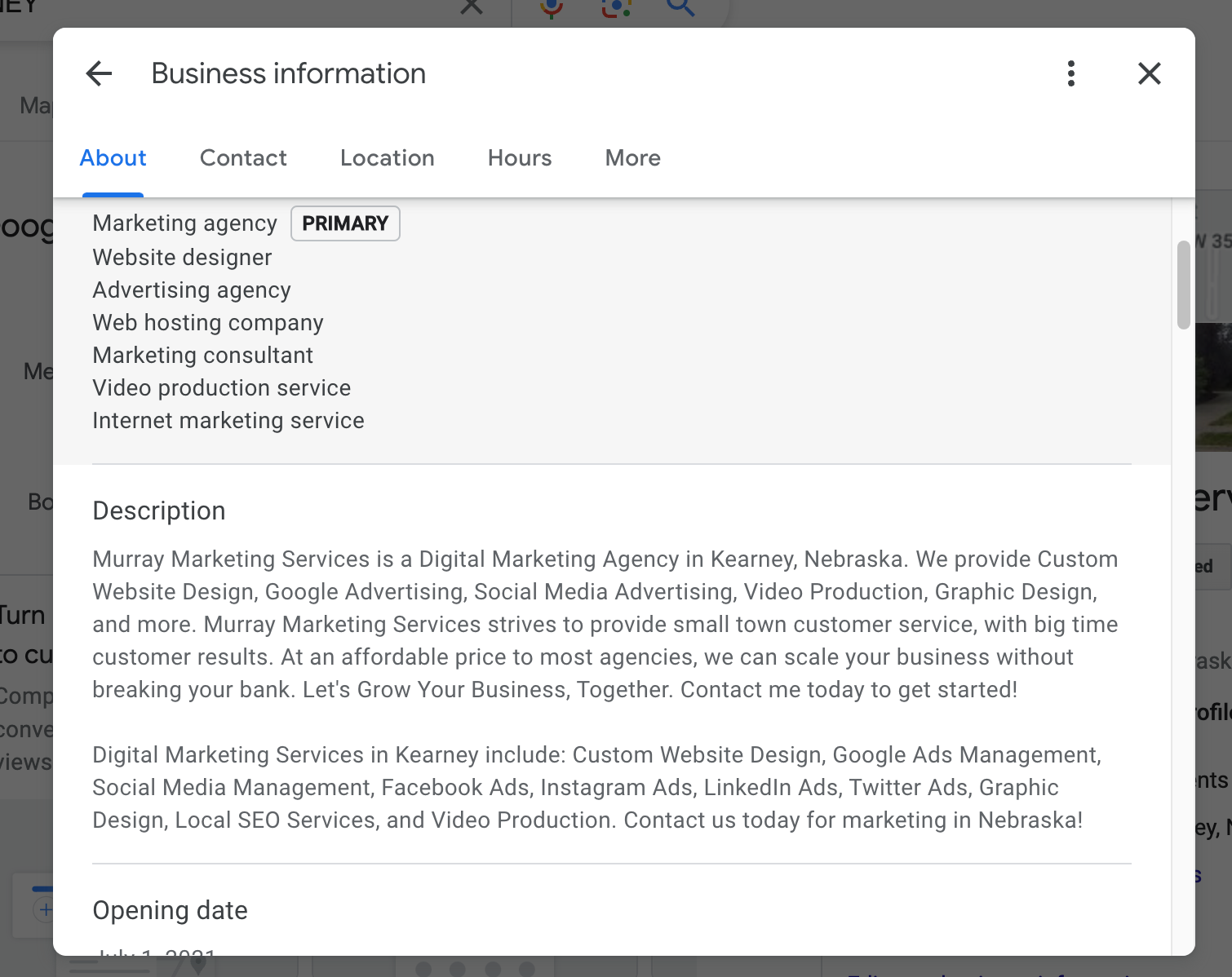This screenshot has width=1232, height=977.
Task: Select the Marketing consultant category
Action: point(202,356)
